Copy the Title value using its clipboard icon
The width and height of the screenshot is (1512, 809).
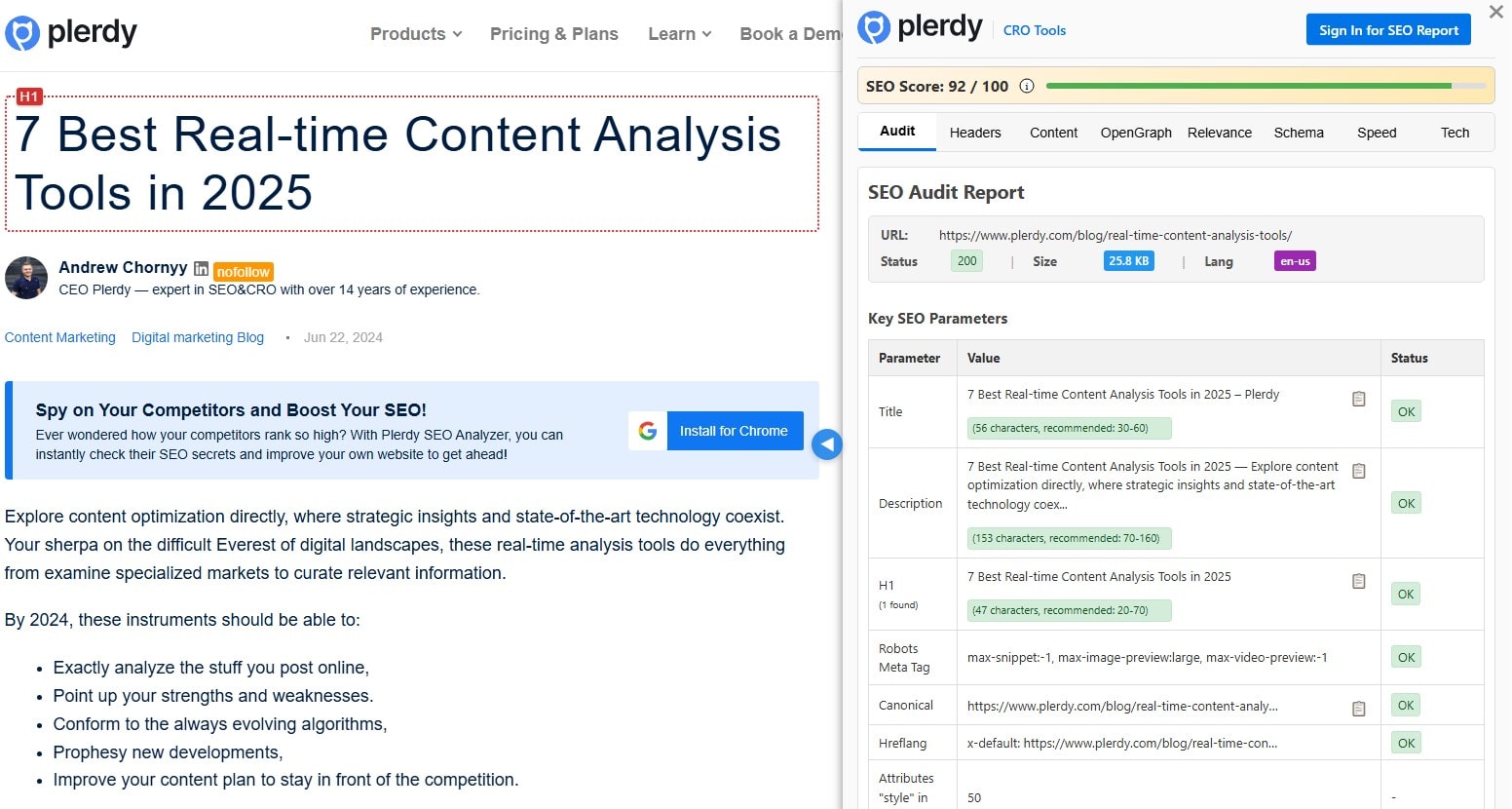pyautogui.click(x=1358, y=398)
